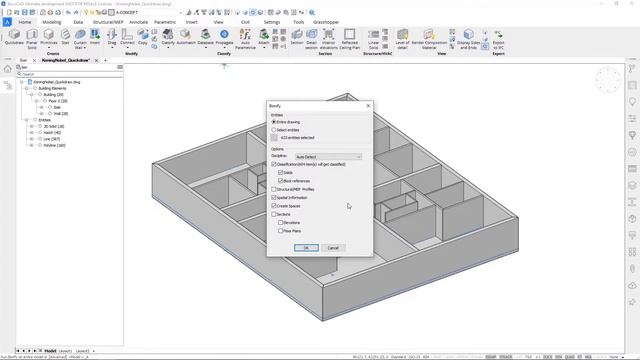640x360 pixels.
Task: Select Reflected Ceiling Plan tool
Action: point(349,39)
